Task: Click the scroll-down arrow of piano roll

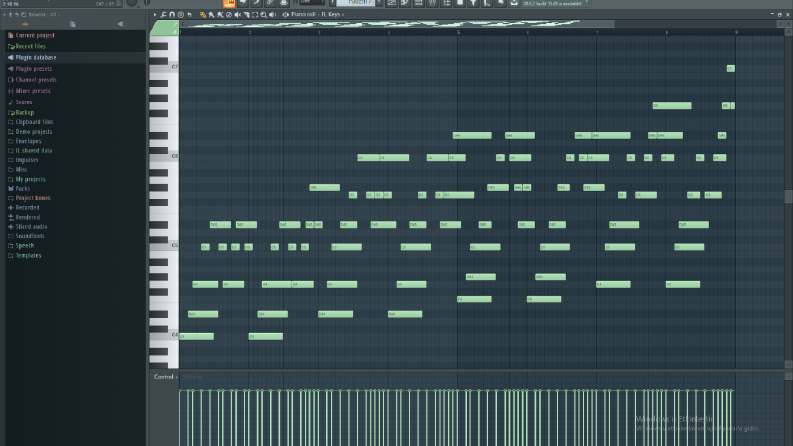Action: coord(788,364)
